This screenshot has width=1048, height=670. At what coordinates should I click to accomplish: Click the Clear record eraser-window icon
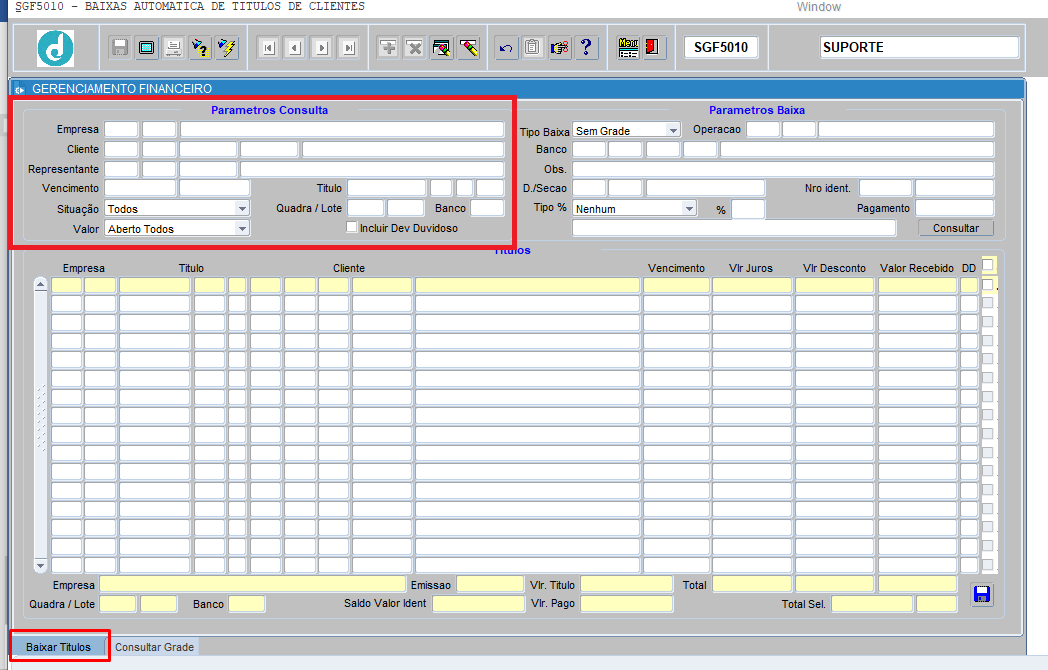442,47
